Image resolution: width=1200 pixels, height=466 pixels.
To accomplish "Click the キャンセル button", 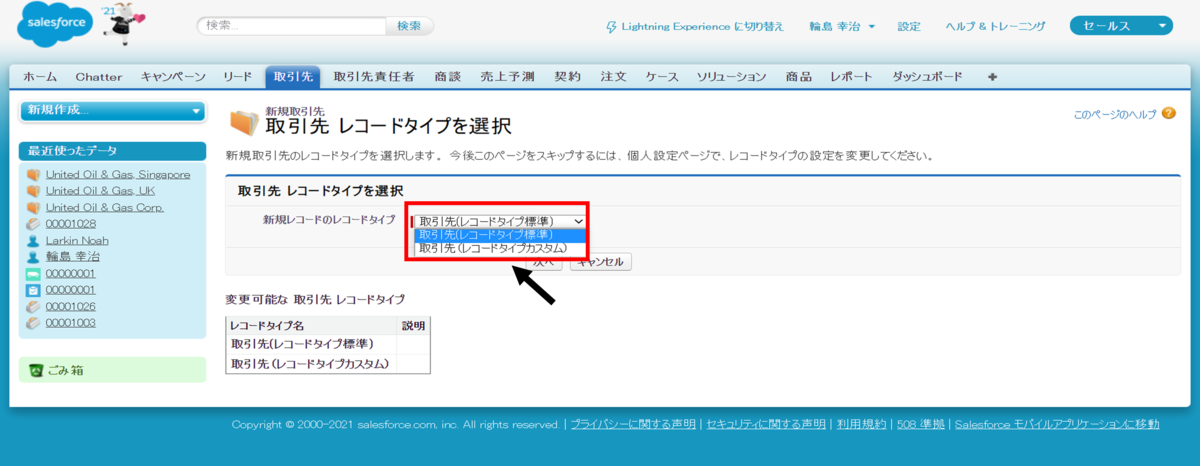I will click(x=600, y=262).
